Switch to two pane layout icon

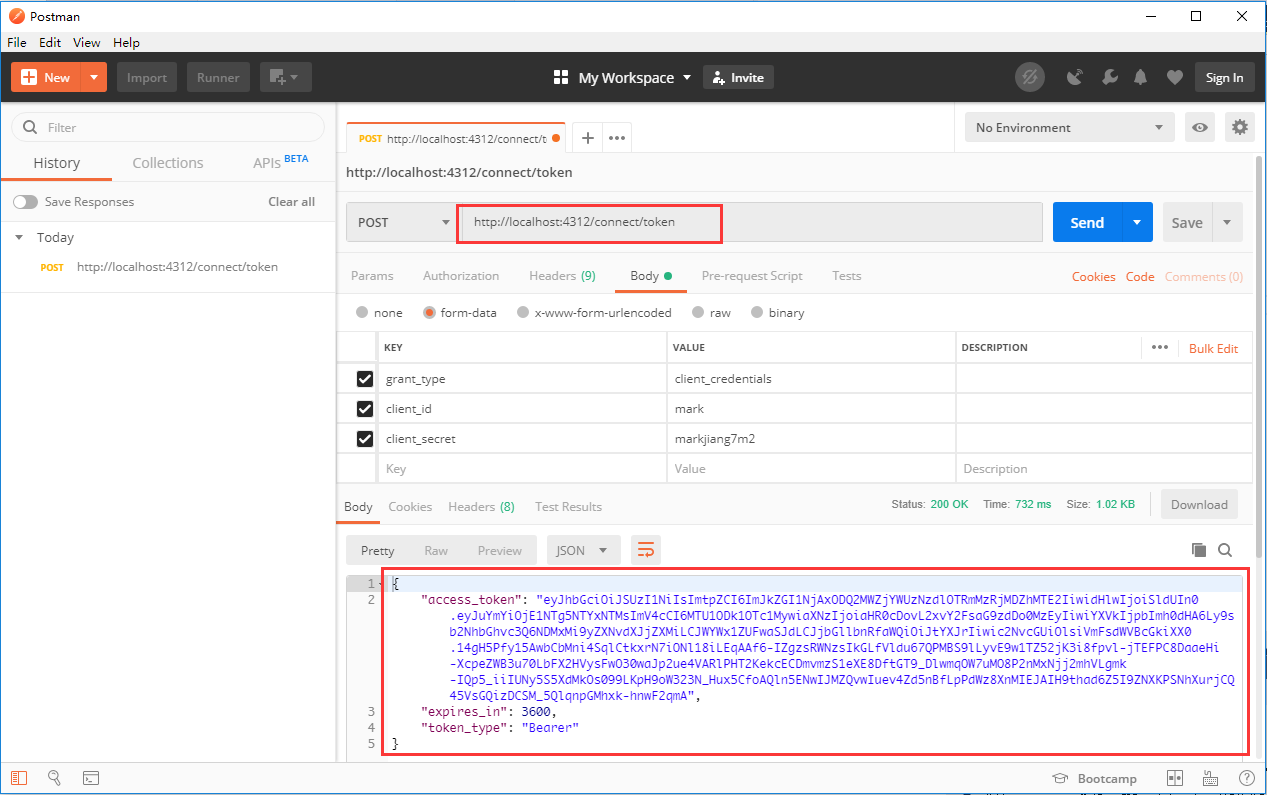(x=1175, y=778)
